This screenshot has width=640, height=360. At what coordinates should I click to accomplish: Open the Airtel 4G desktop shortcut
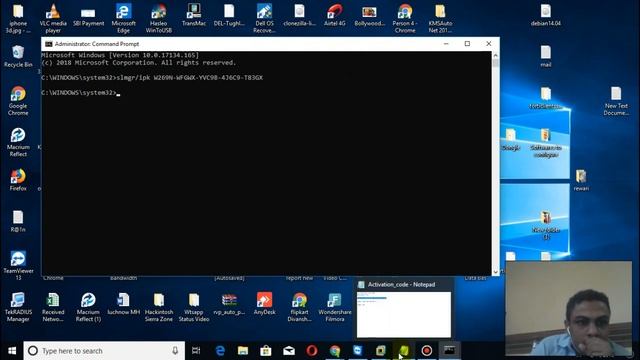tap(335, 16)
